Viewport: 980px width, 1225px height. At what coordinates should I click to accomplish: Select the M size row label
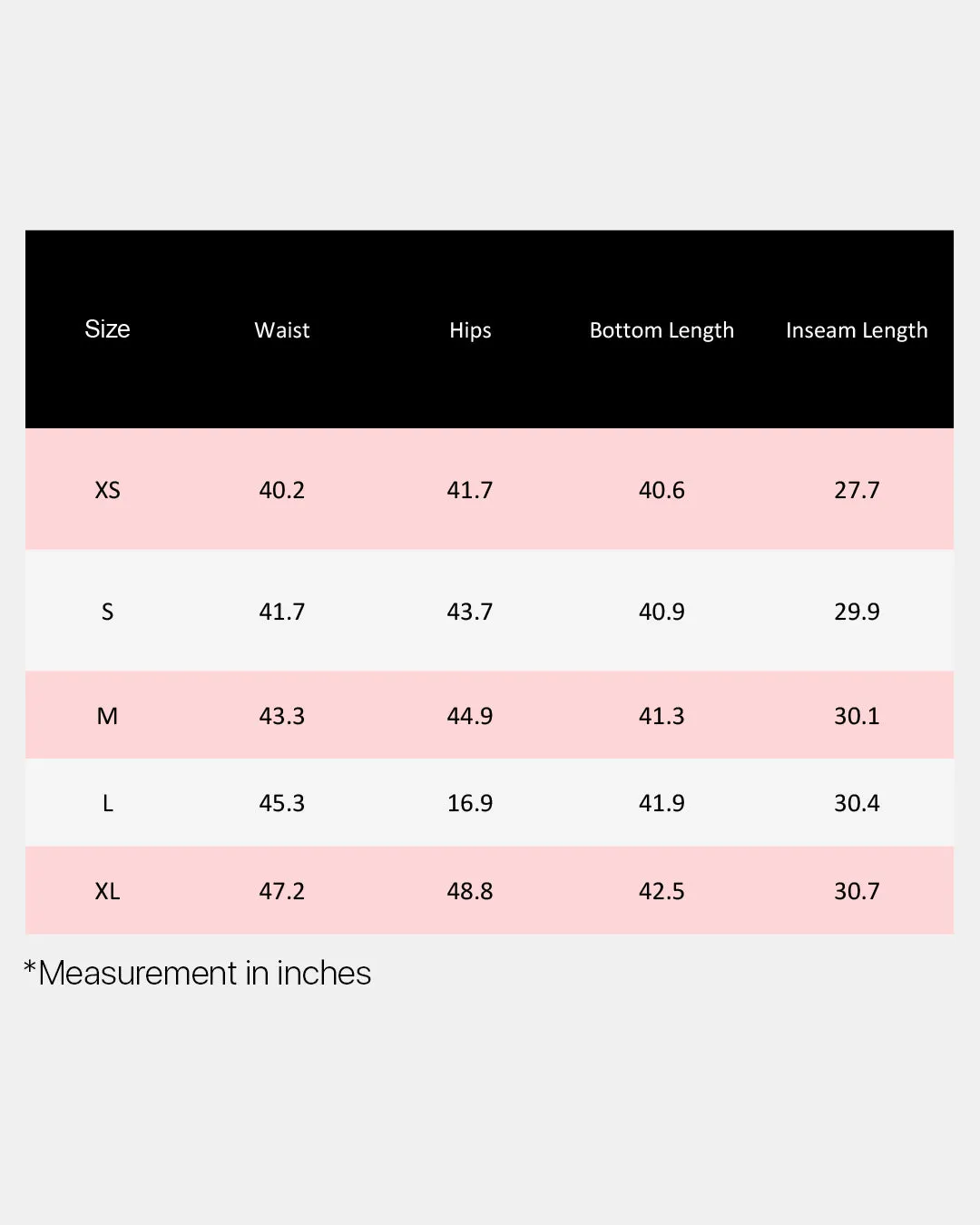point(107,716)
